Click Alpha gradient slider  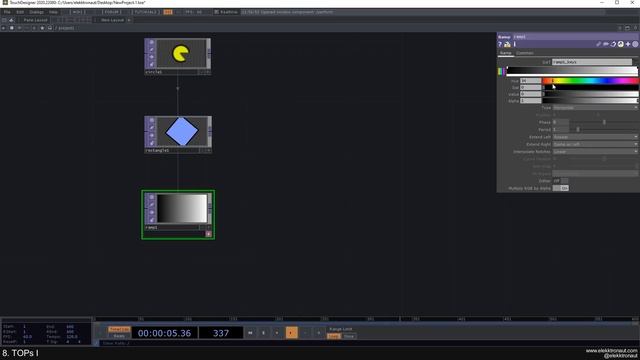(590, 100)
